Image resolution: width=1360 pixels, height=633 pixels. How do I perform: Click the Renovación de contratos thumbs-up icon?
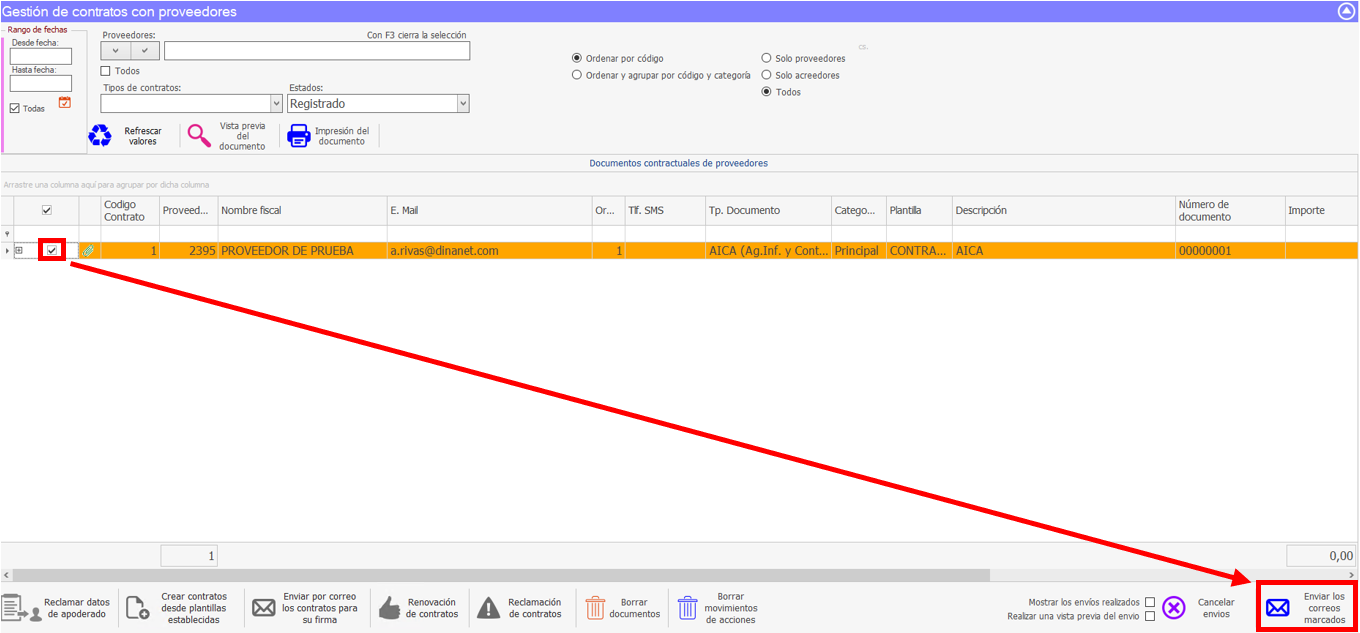point(389,608)
